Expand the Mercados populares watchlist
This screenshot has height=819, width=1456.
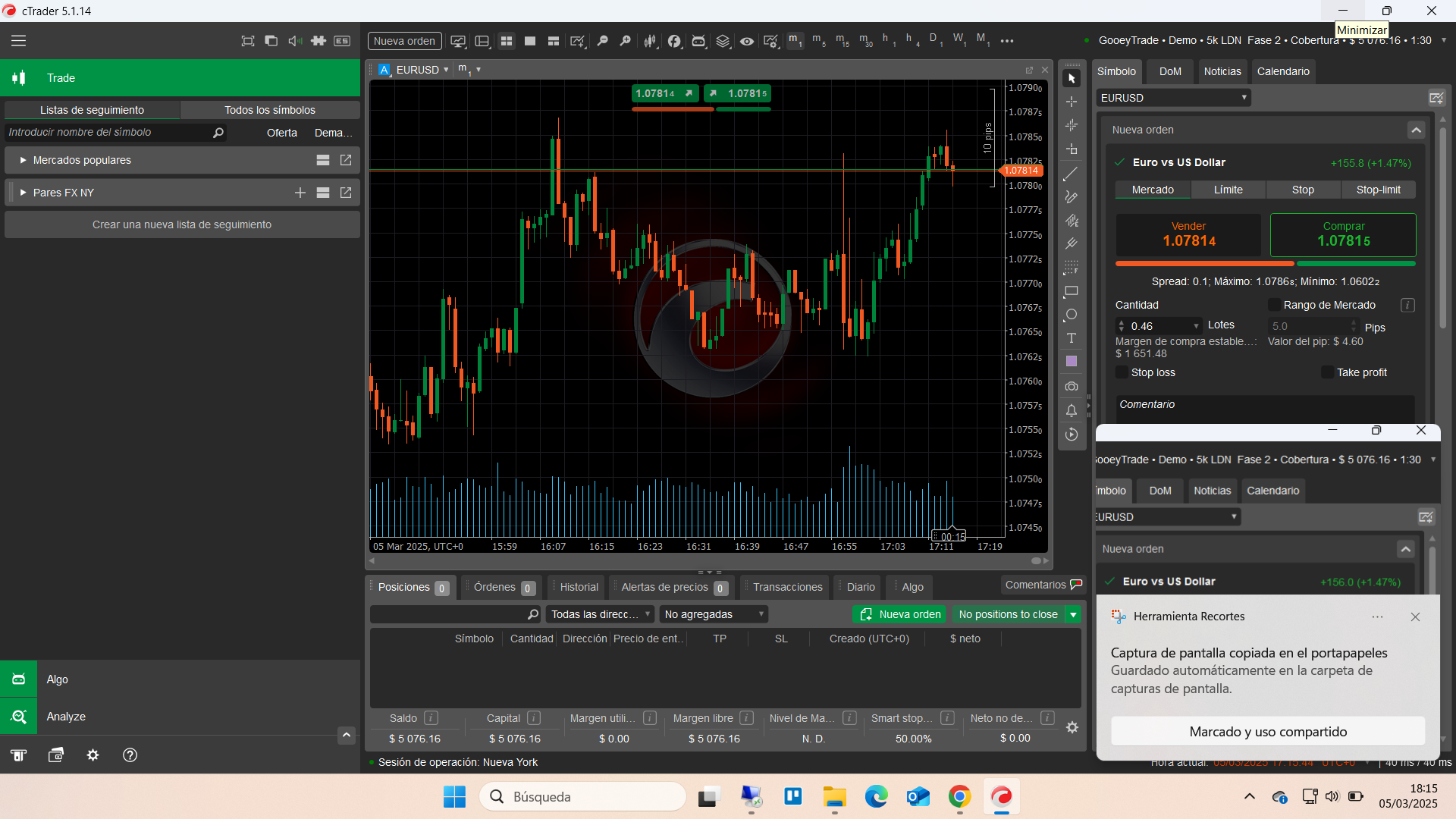click(x=23, y=160)
